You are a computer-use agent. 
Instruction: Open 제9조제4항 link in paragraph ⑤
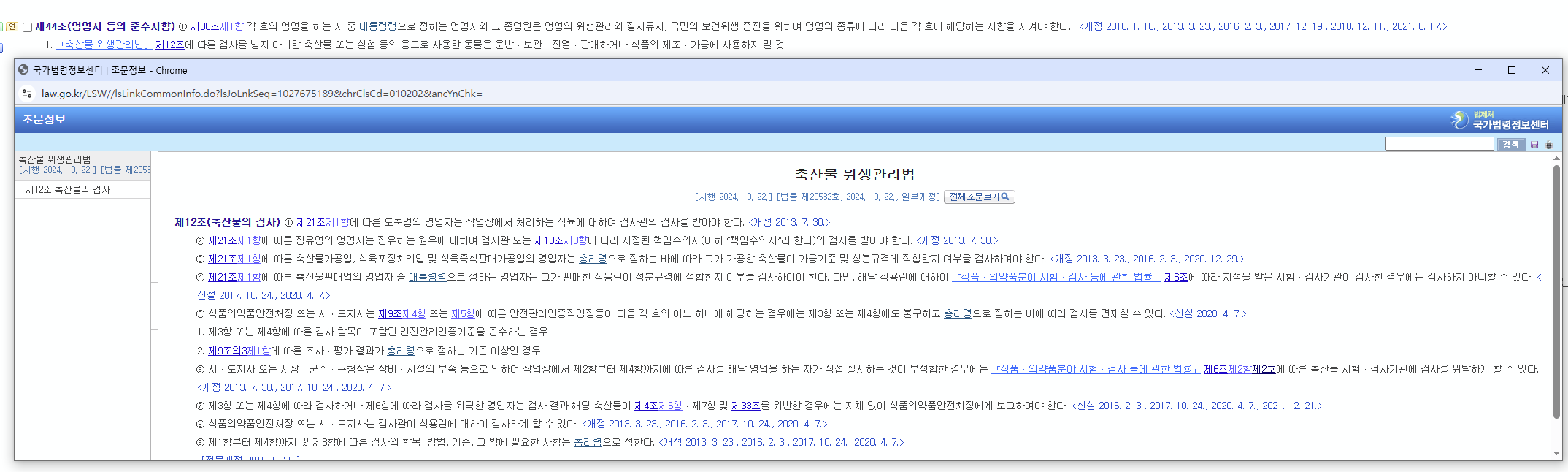(x=401, y=313)
